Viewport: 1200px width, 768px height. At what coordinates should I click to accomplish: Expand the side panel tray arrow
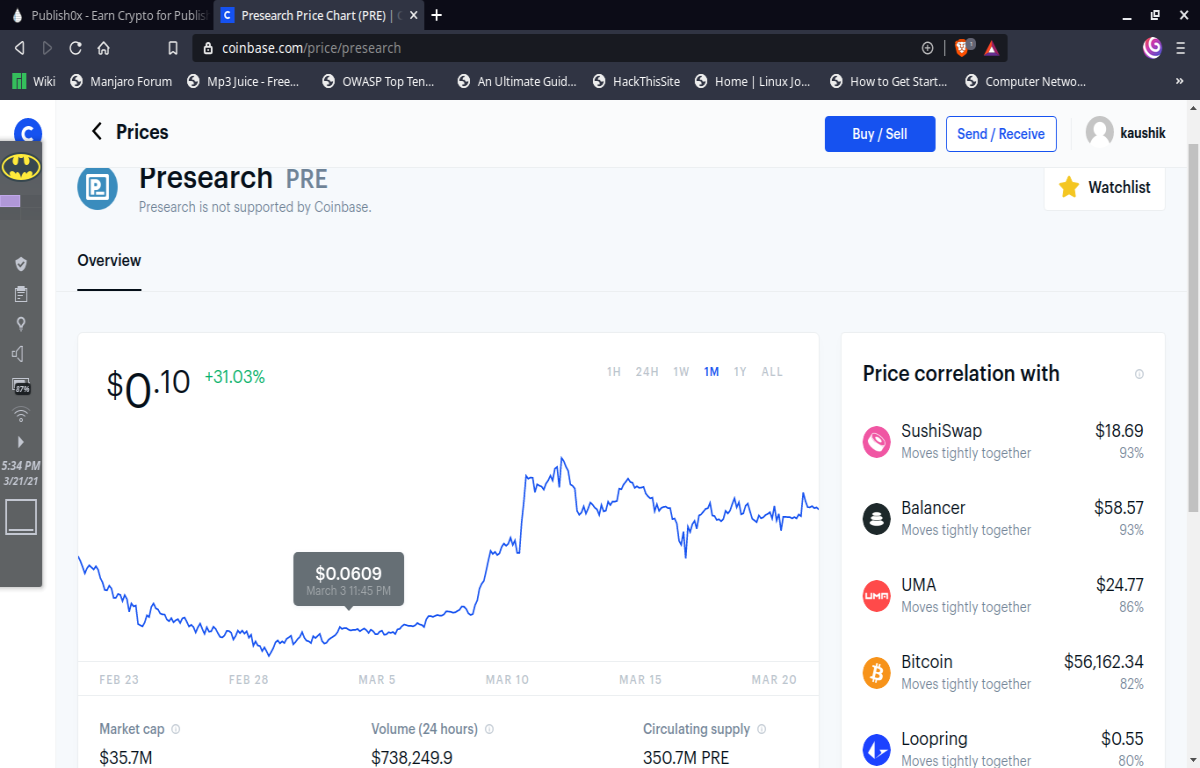coord(21,441)
